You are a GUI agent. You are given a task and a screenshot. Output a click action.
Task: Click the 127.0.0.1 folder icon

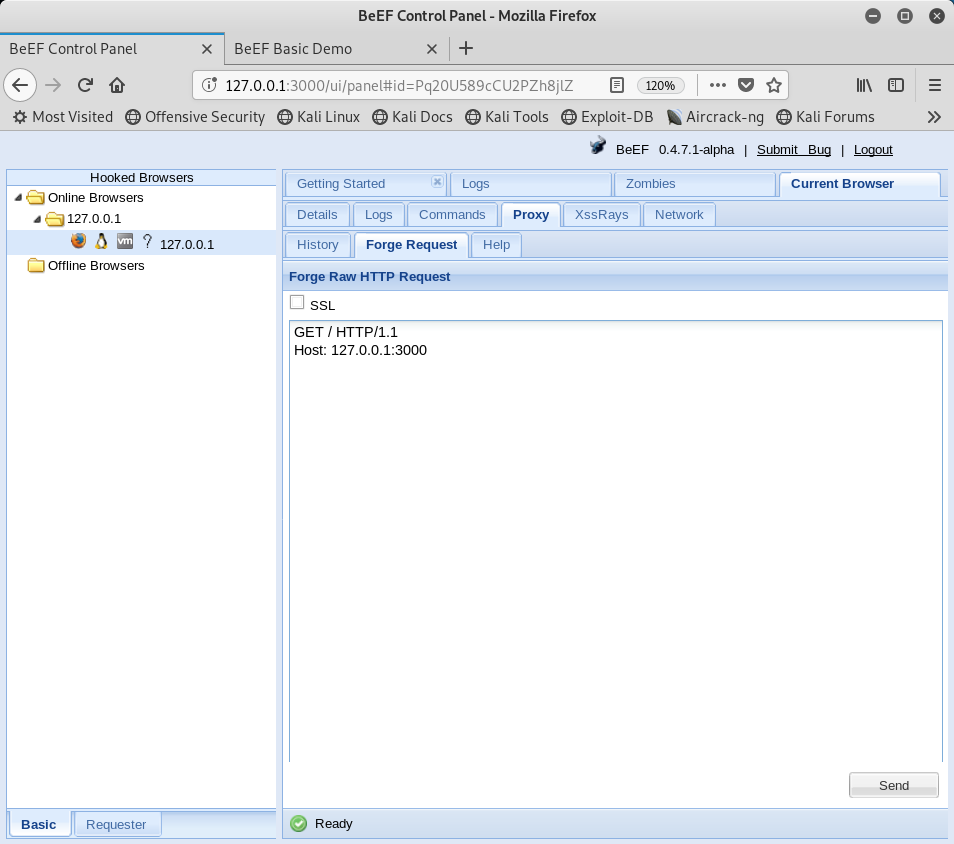click(x=55, y=218)
